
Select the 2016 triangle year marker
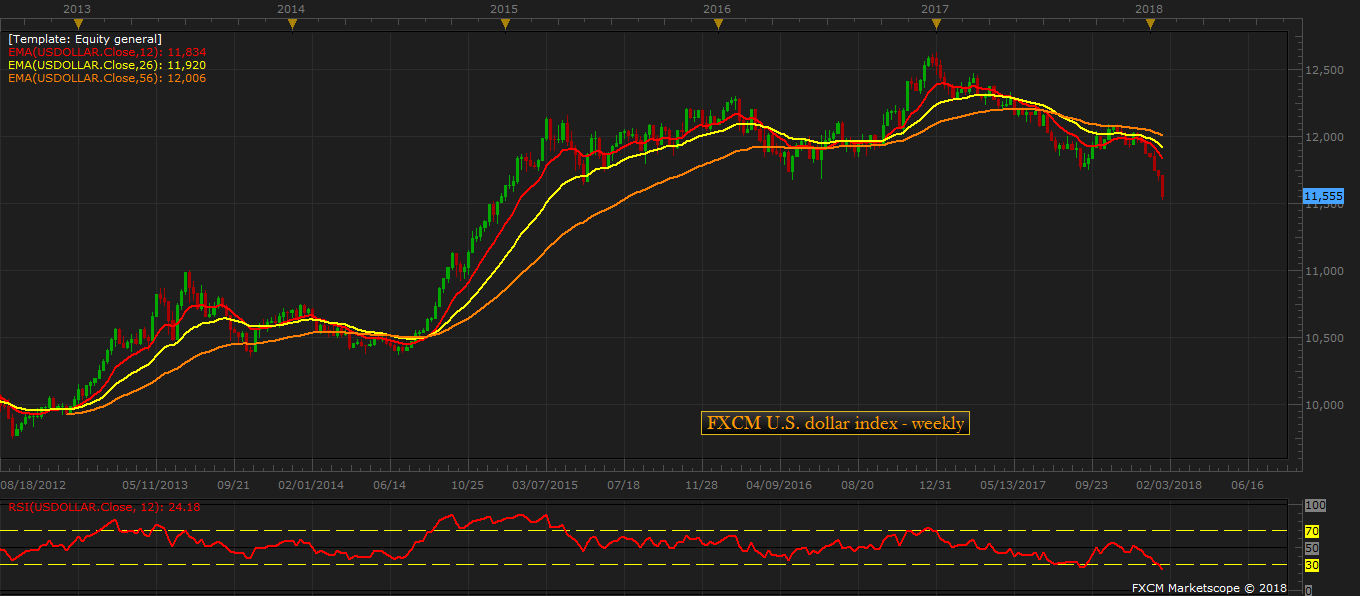pos(718,25)
